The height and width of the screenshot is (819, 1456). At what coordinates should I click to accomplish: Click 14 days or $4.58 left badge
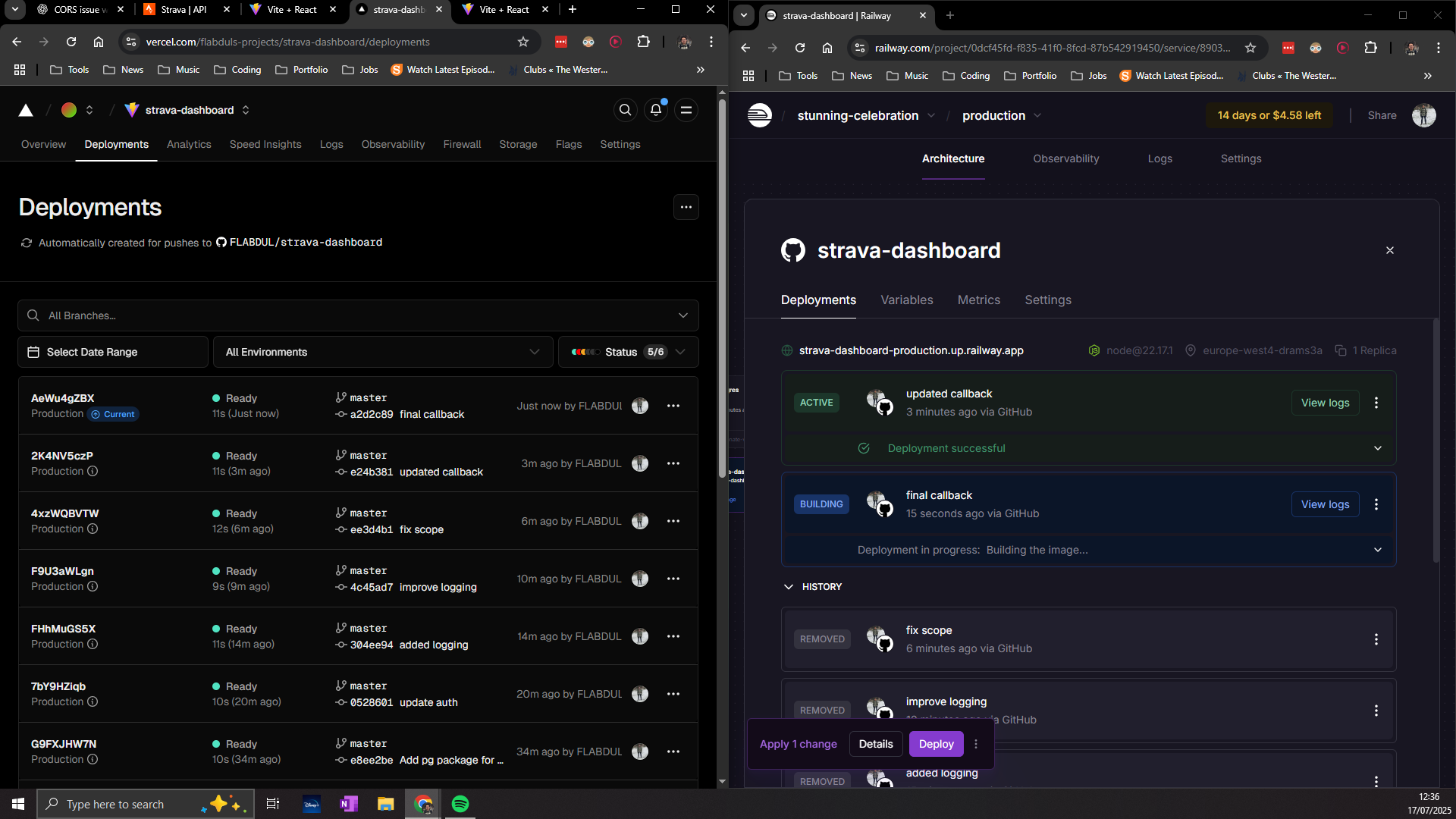pyautogui.click(x=1269, y=115)
